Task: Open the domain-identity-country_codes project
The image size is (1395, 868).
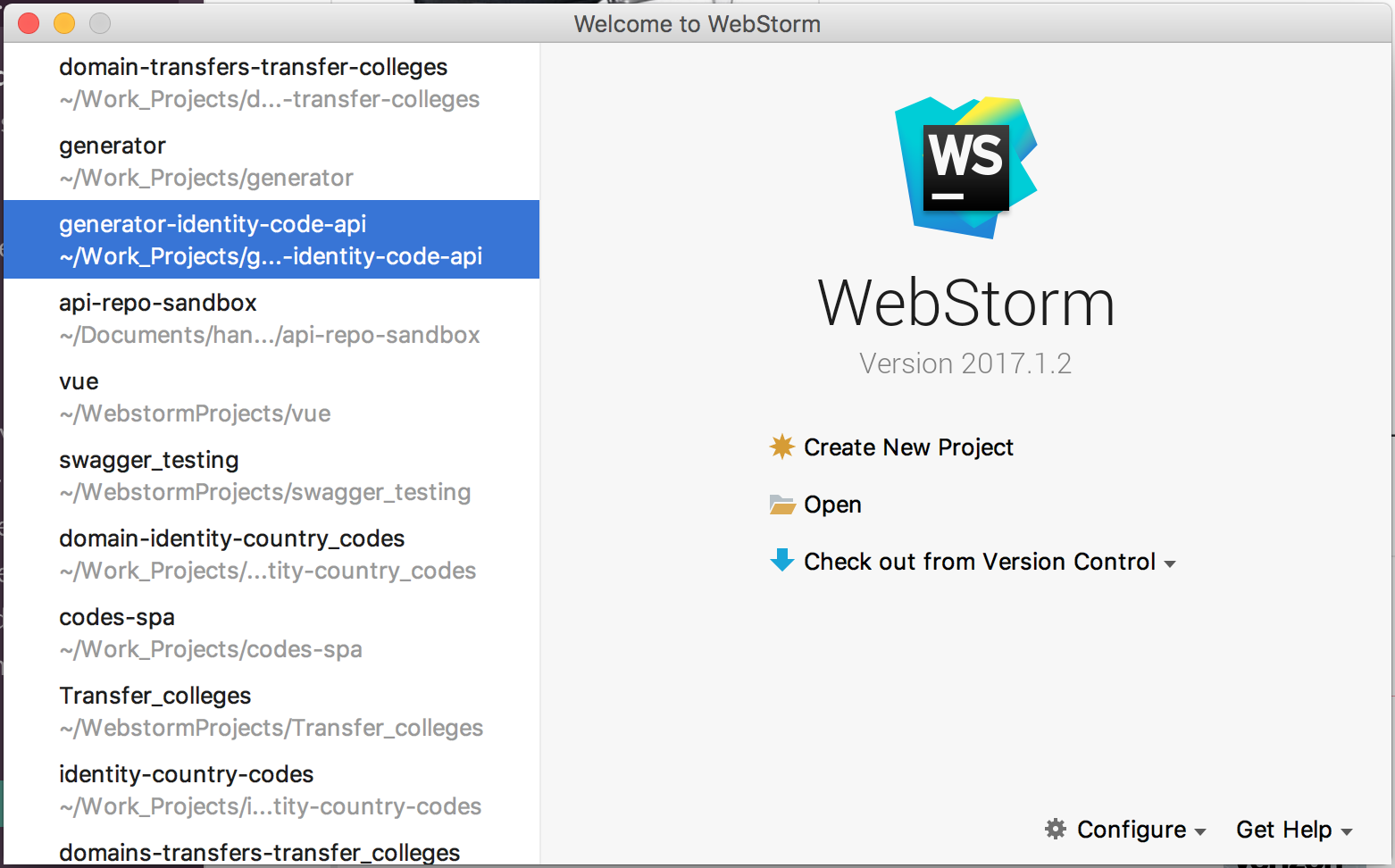Action: point(271,554)
